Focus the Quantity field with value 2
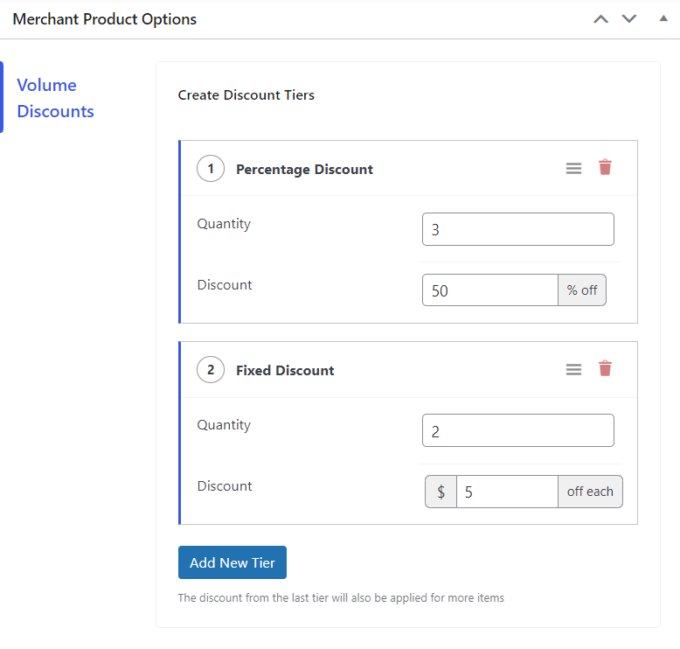The image size is (680, 649). click(x=518, y=430)
